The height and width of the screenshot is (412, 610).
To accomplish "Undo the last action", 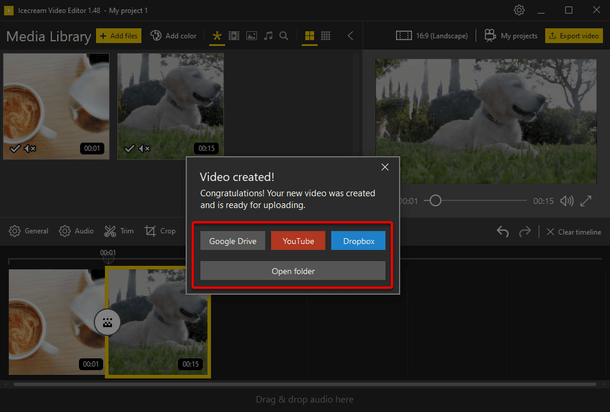I will pyautogui.click(x=503, y=232).
